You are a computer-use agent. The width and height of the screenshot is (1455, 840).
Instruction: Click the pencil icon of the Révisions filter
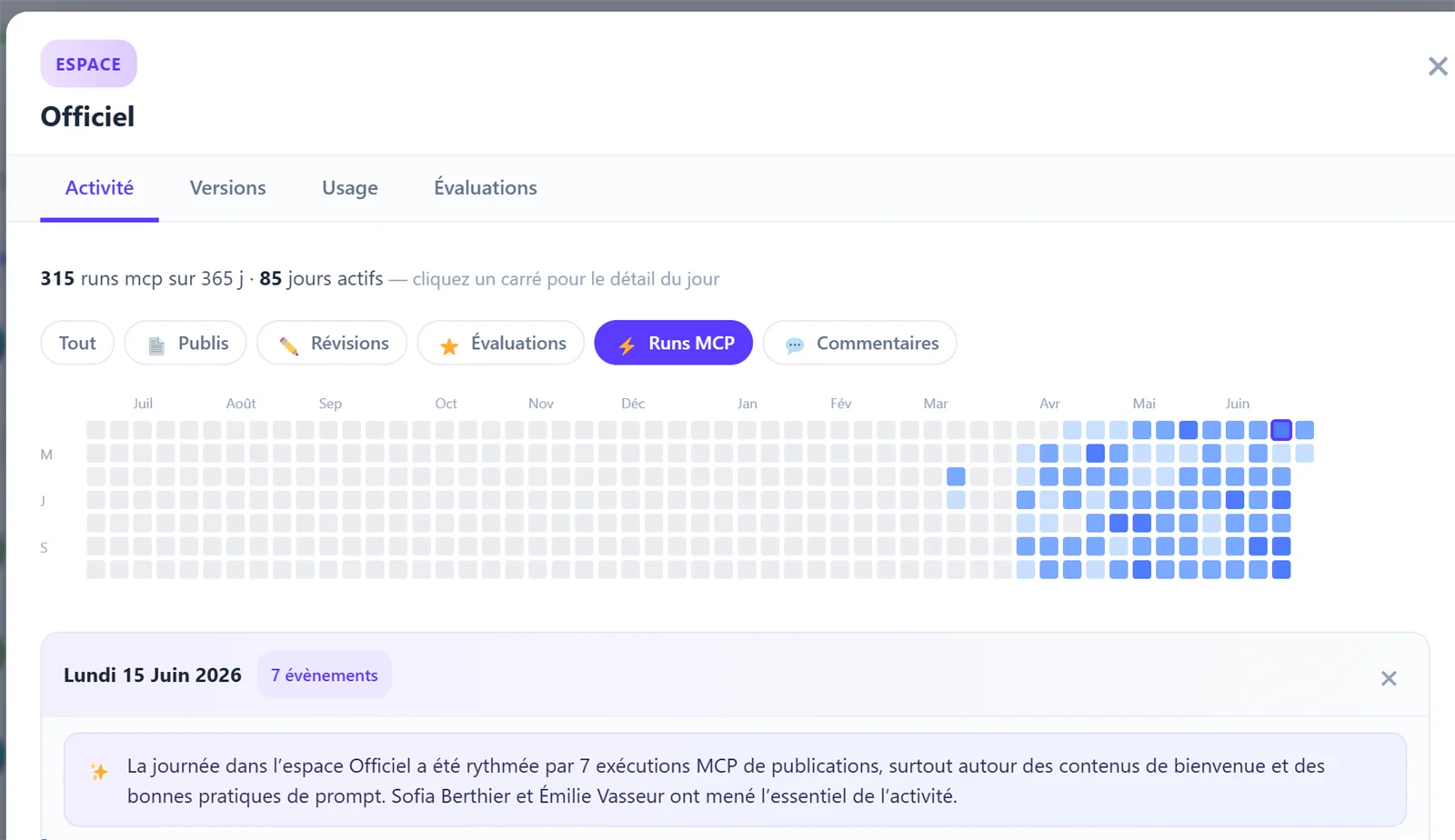coord(289,345)
